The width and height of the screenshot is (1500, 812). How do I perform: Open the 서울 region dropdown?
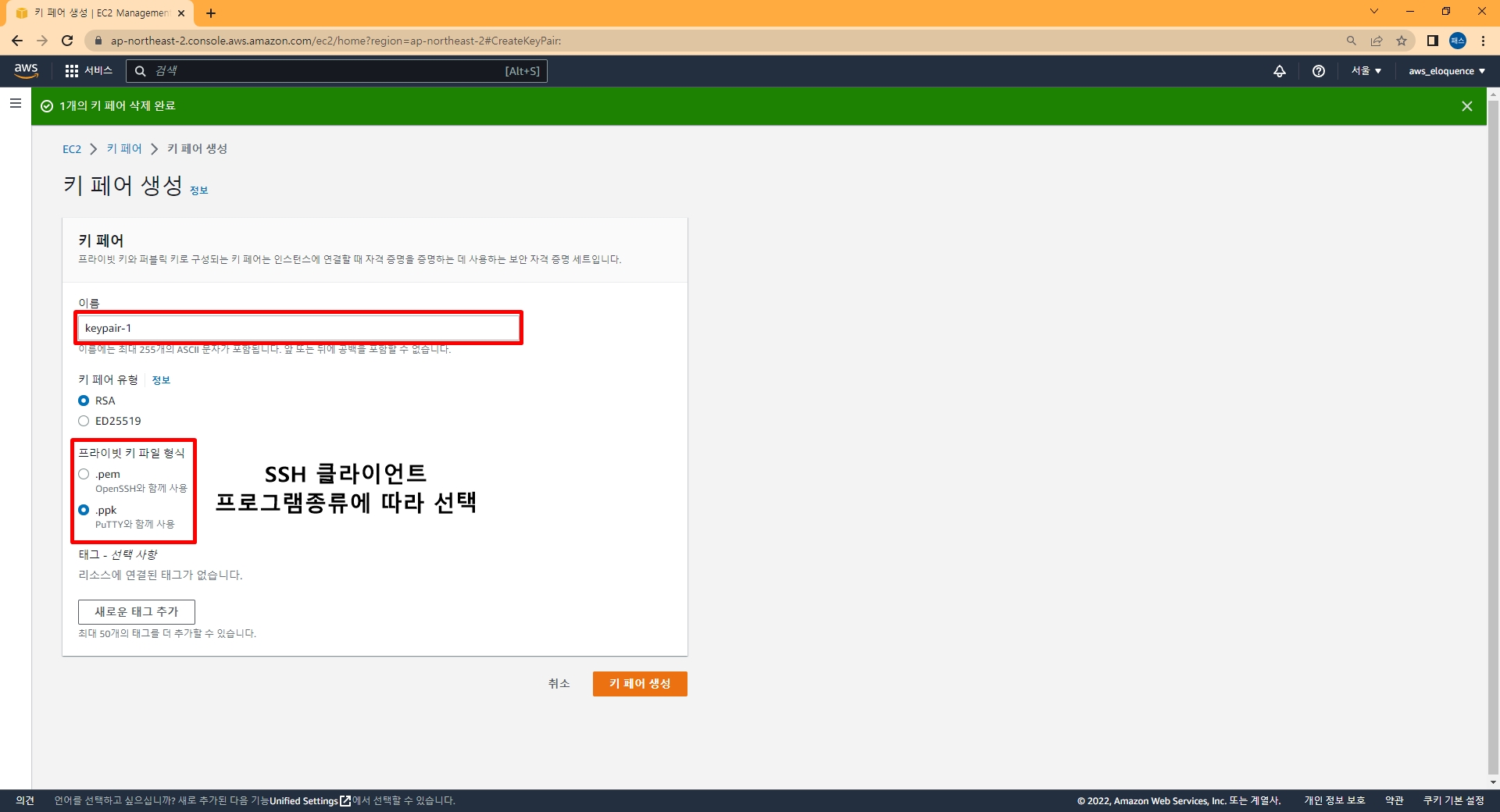[1366, 71]
